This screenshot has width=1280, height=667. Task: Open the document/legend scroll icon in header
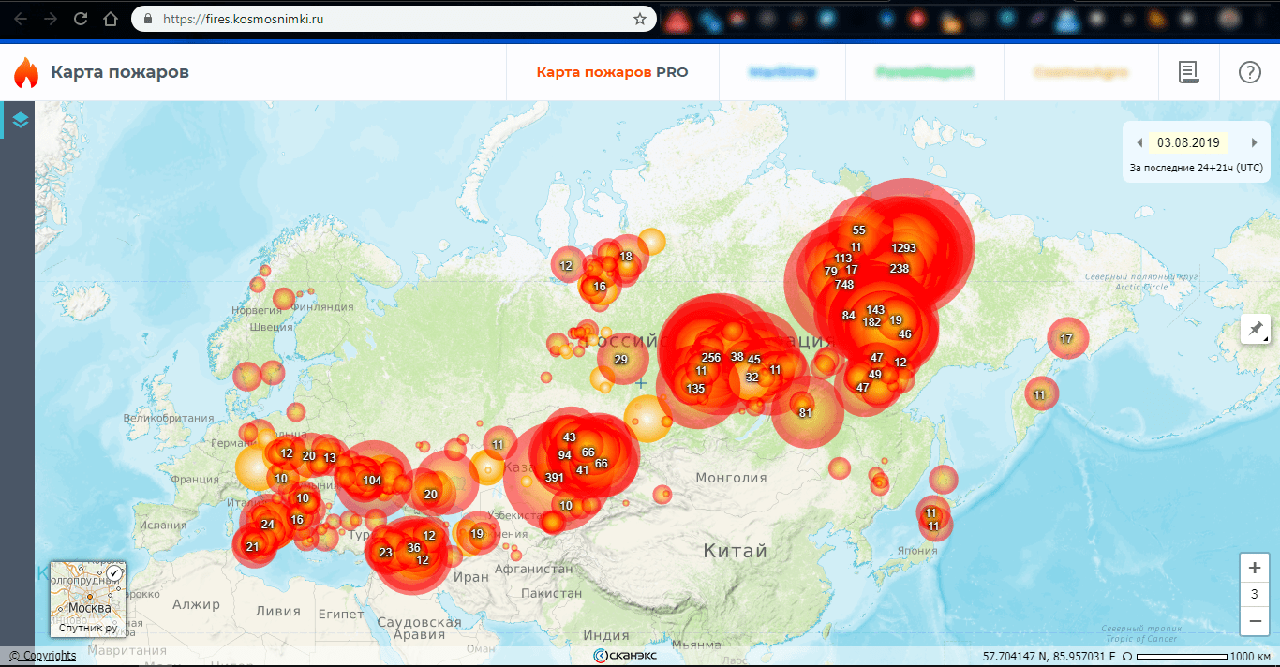(1188, 72)
